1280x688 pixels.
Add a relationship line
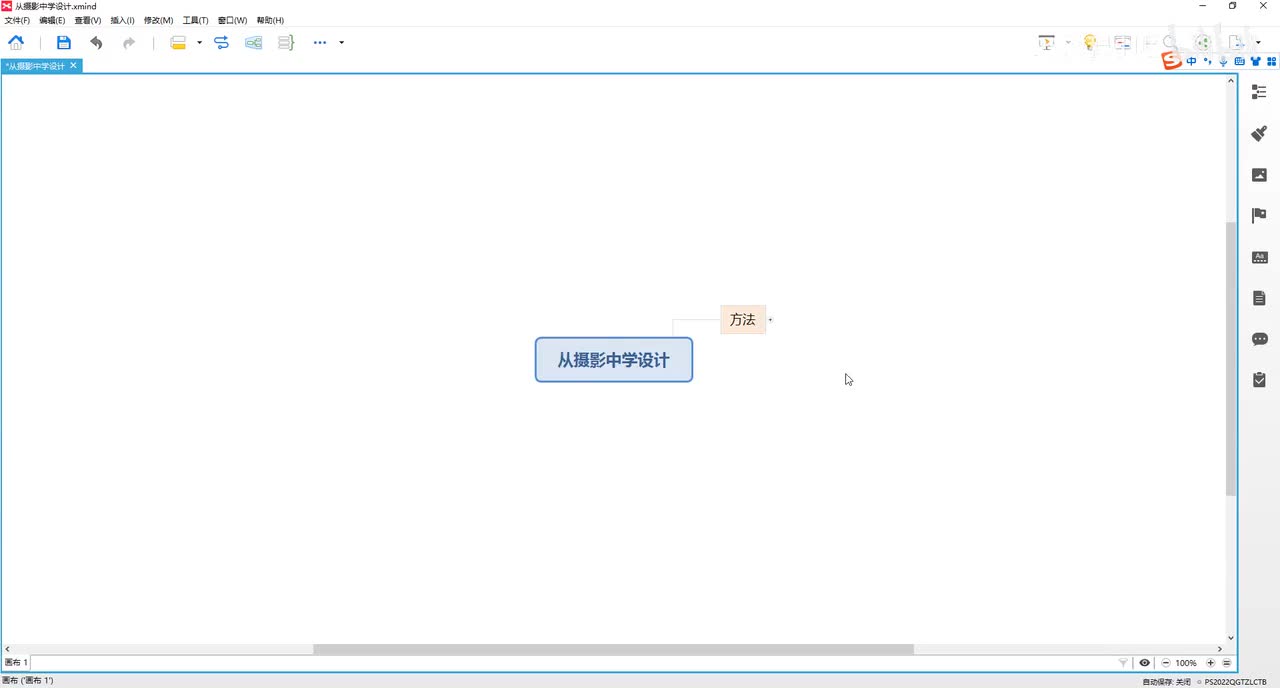pos(221,42)
